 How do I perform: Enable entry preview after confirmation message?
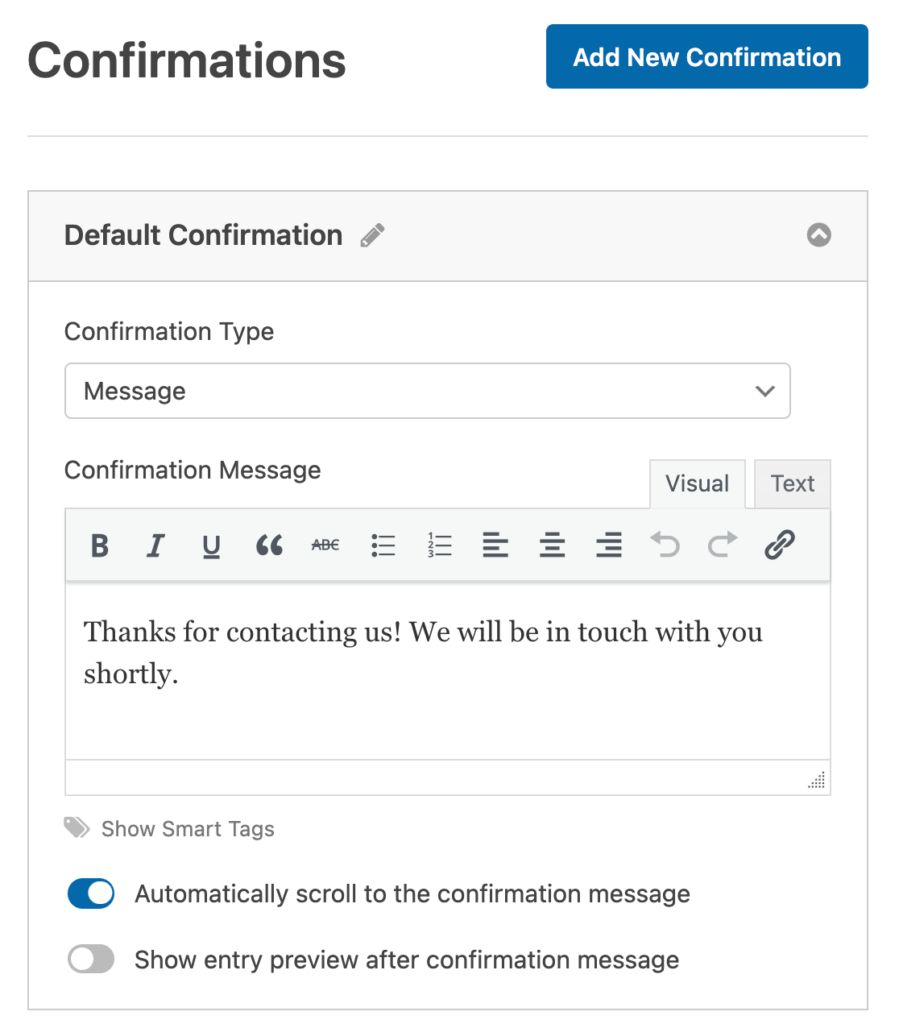coord(91,959)
